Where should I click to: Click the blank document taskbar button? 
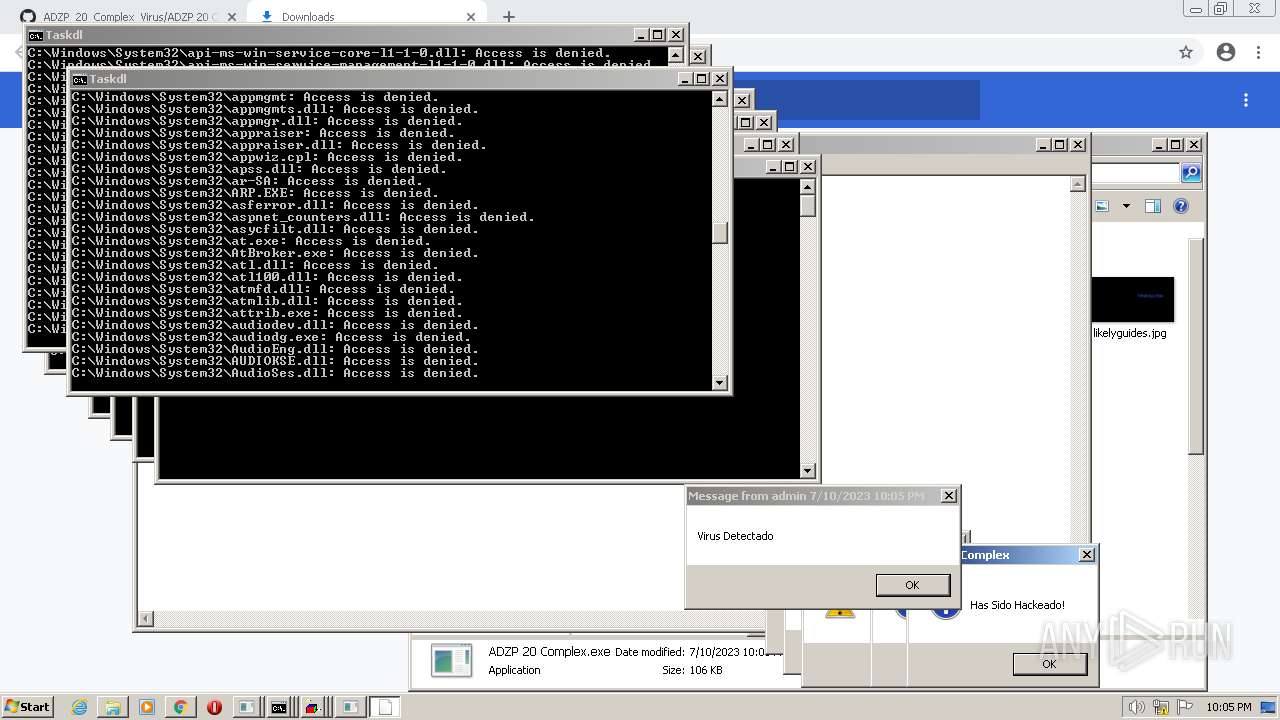(x=385, y=707)
